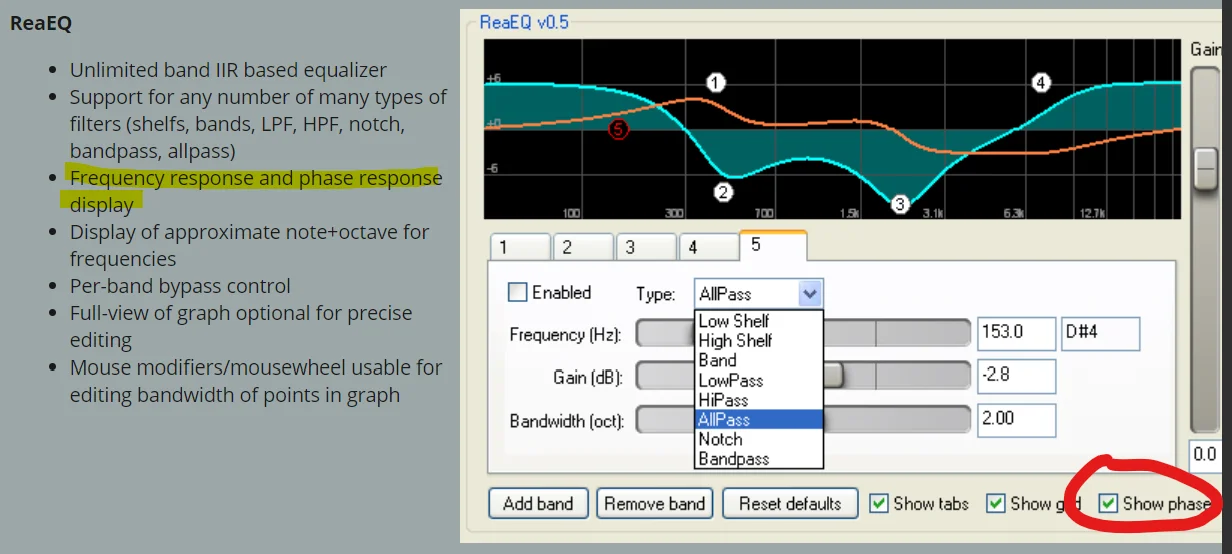Switch to band tab 3
This screenshot has height=554, width=1232.
pyautogui.click(x=646, y=247)
